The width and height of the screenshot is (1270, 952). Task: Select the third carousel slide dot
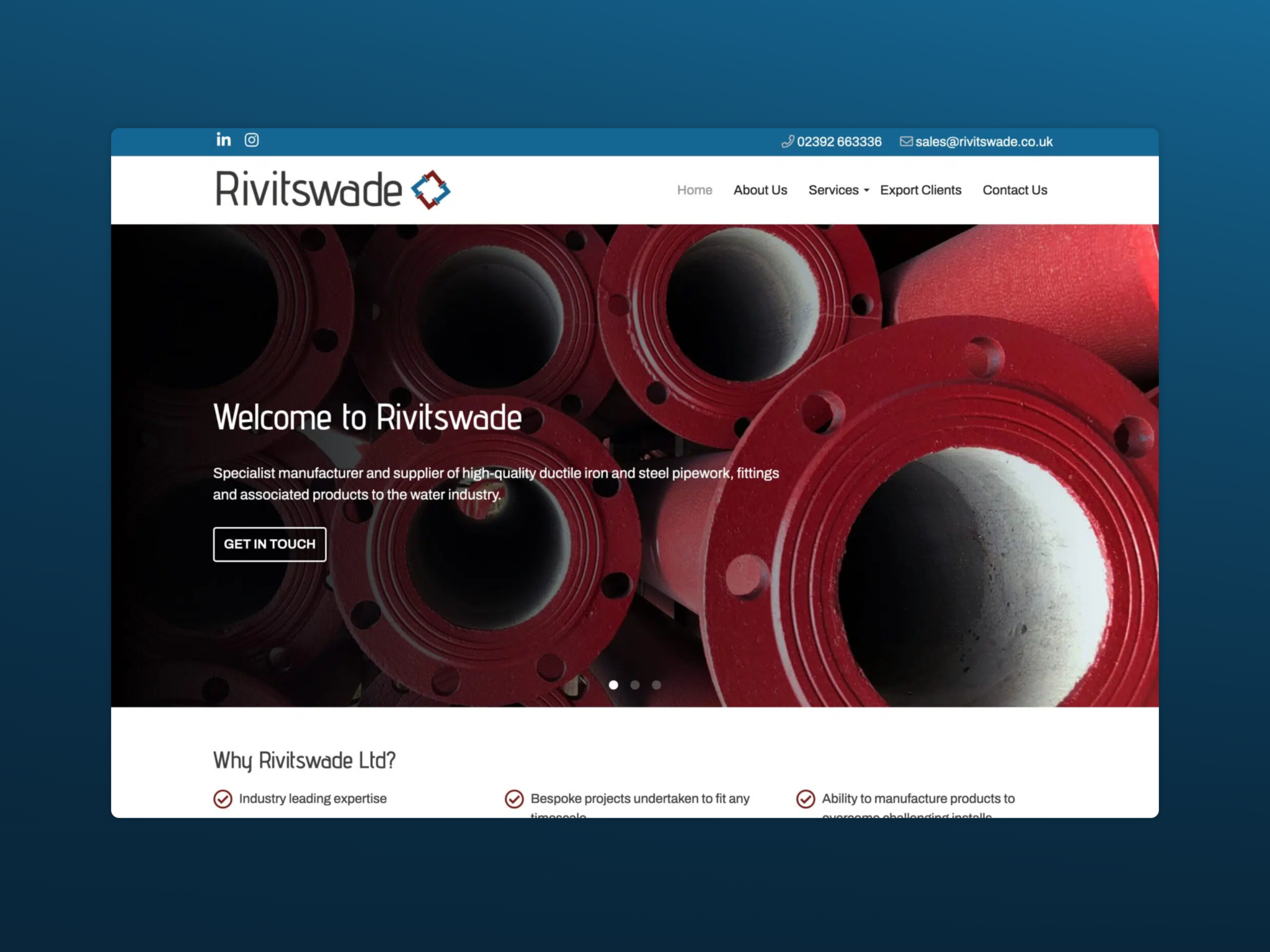coord(656,685)
